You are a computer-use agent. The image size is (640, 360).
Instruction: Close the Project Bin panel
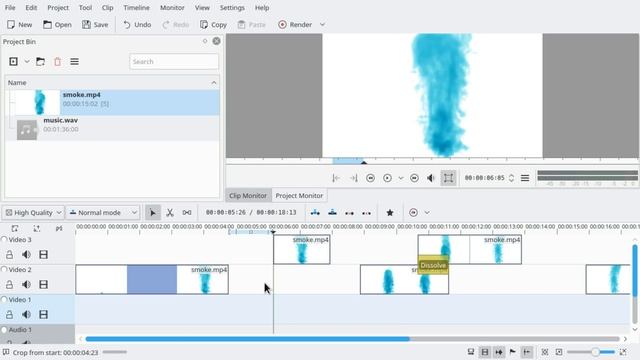[x=216, y=41]
